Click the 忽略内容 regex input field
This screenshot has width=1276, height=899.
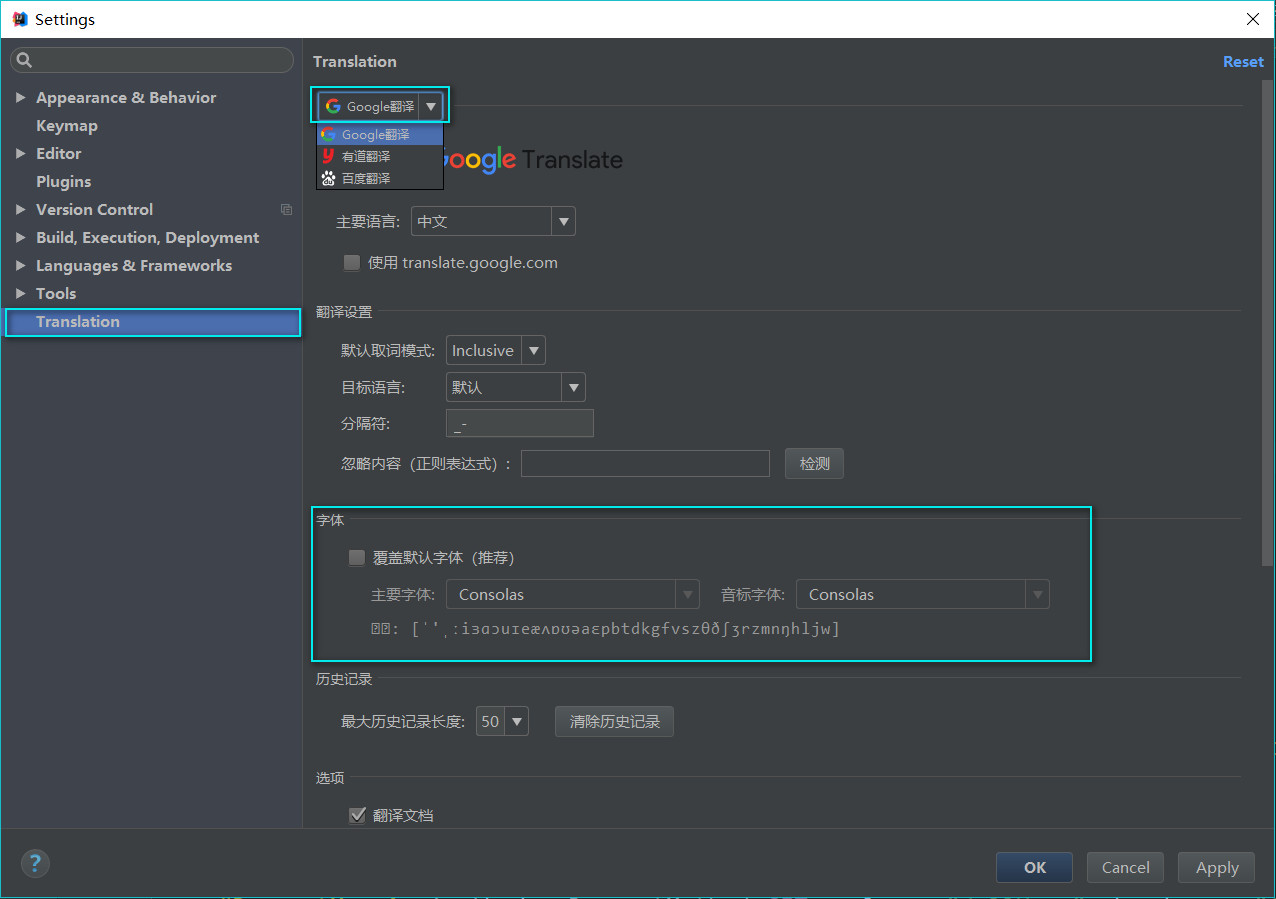click(645, 464)
